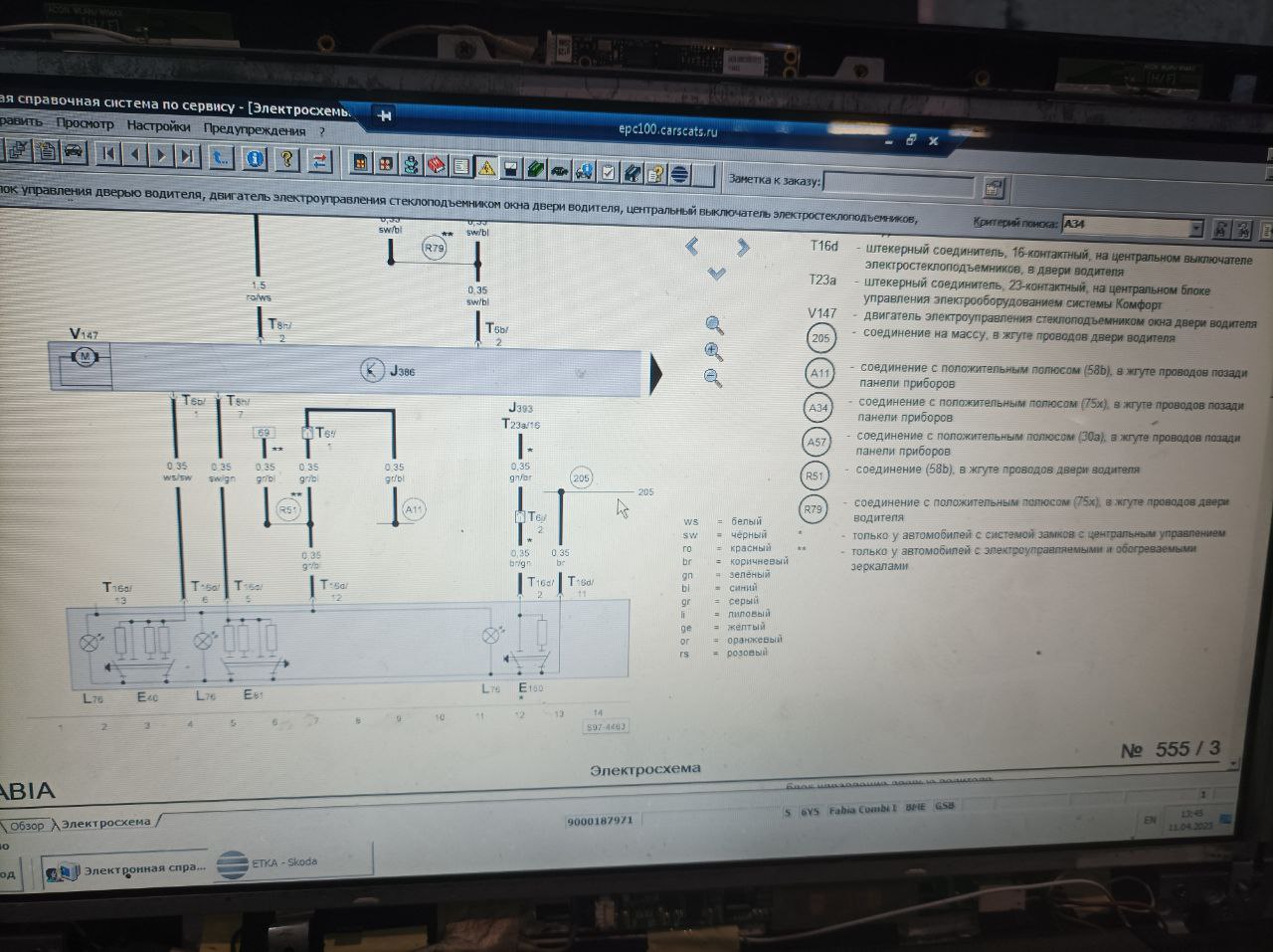The image size is (1273, 952).
Task: Go to next page with right arrow
Action: coord(160,155)
